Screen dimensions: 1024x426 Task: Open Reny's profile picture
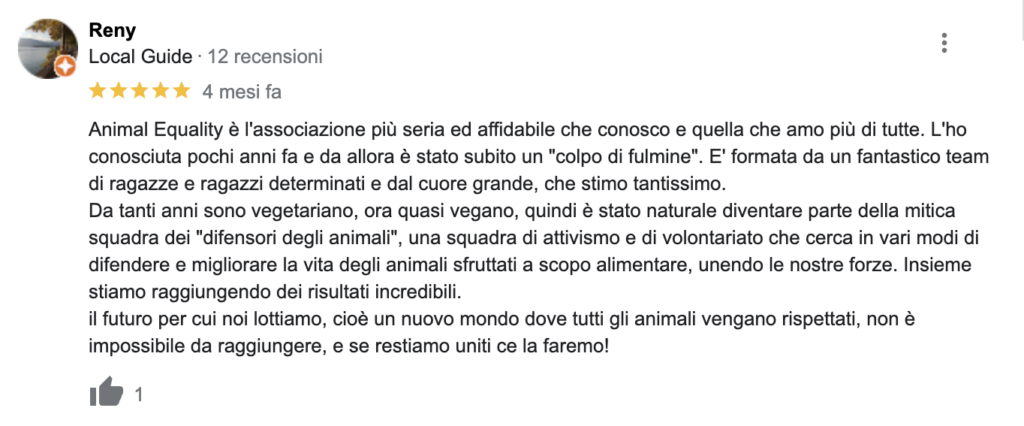(47, 48)
